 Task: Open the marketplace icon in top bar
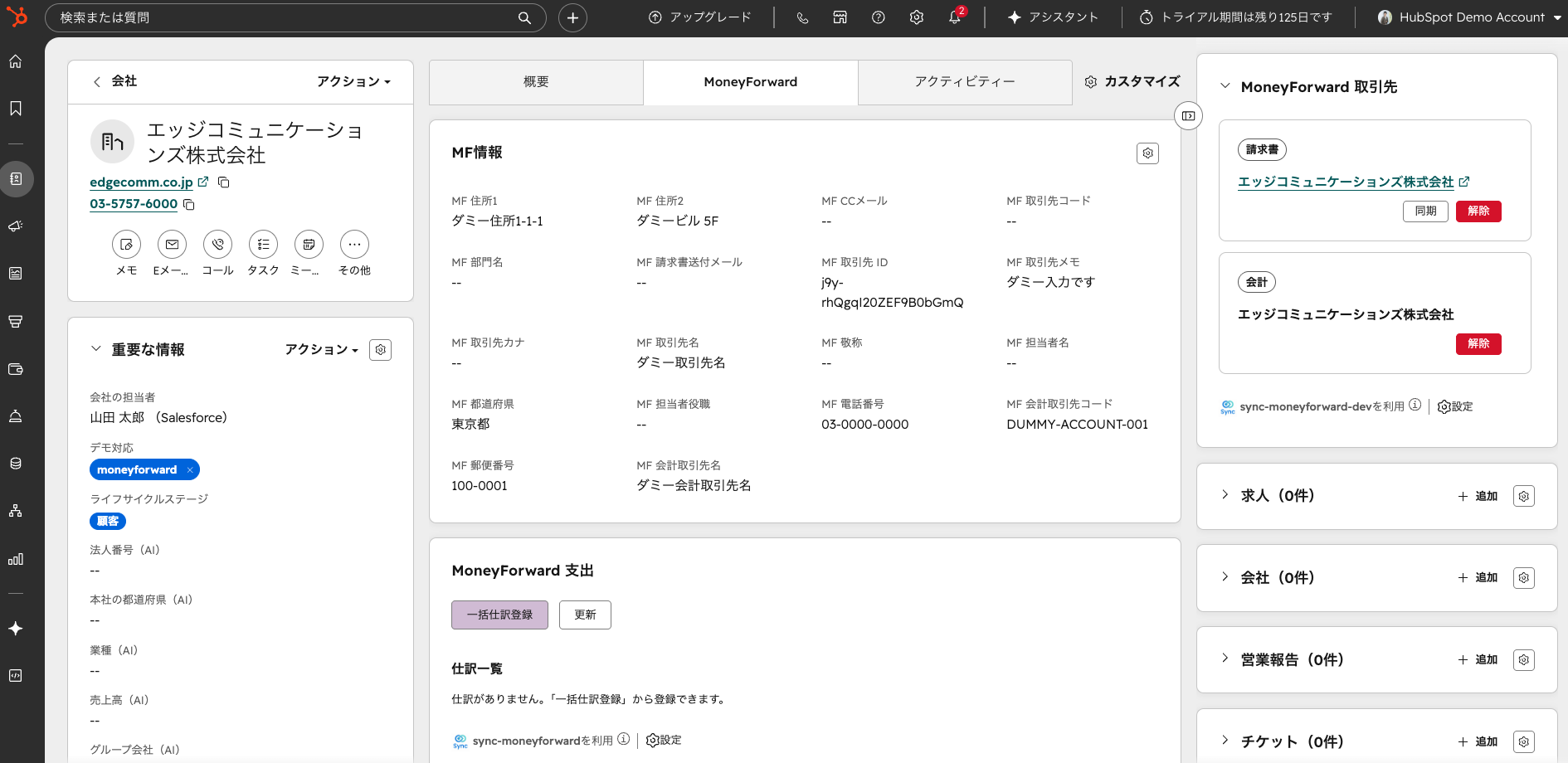pyautogui.click(x=840, y=17)
